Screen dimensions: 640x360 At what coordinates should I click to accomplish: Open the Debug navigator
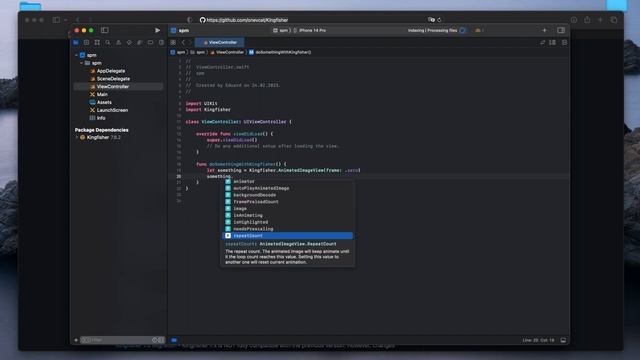(140, 42)
